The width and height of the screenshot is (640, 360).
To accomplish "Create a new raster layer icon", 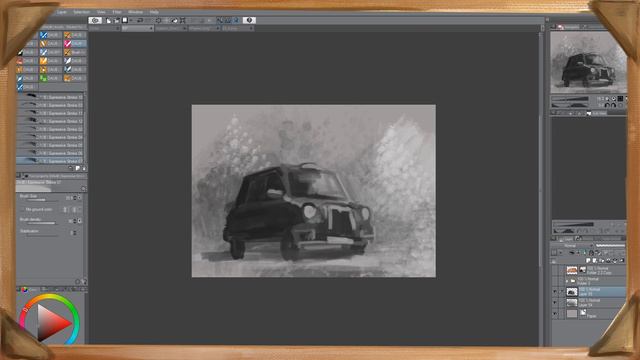I will pyautogui.click(x=588, y=260).
